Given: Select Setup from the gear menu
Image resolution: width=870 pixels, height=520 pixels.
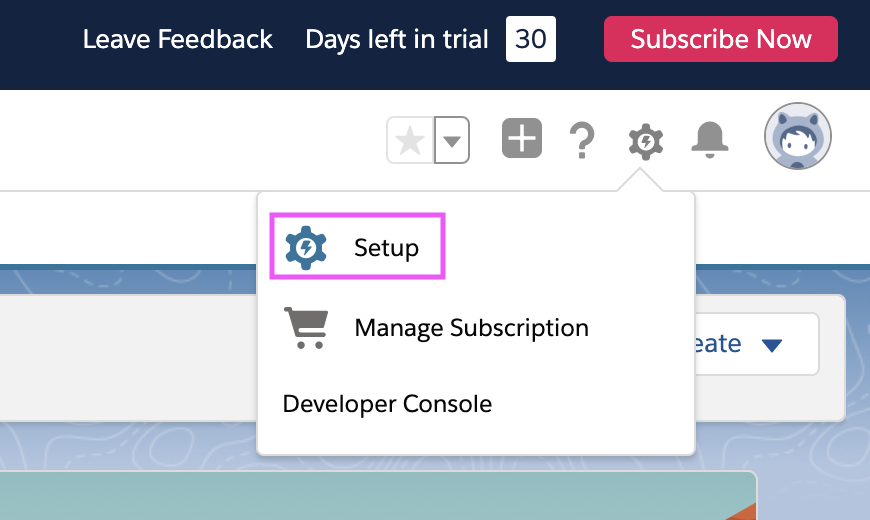Looking at the screenshot, I should tap(386, 247).
